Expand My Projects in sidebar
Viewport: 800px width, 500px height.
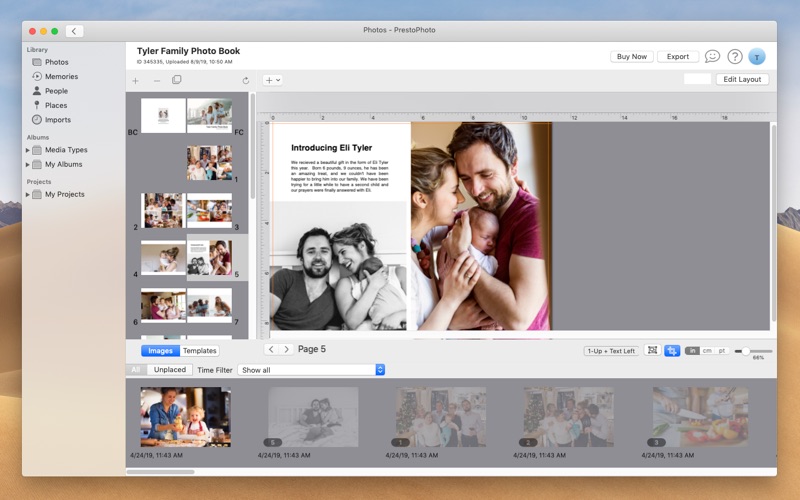28,194
